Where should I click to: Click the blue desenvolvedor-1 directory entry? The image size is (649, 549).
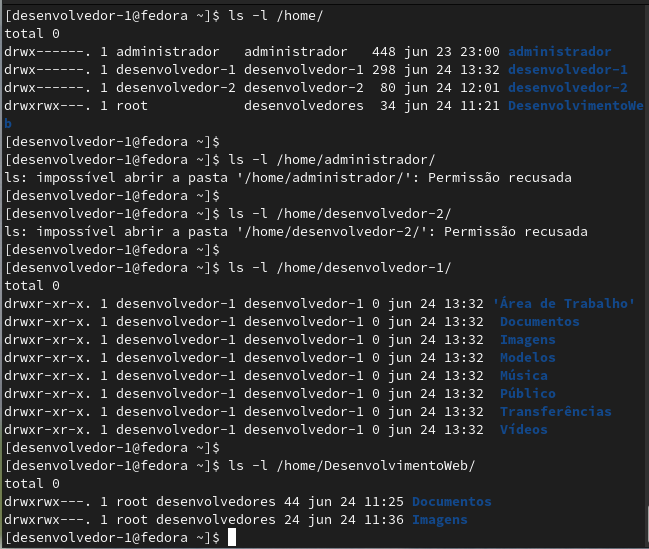(567, 70)
